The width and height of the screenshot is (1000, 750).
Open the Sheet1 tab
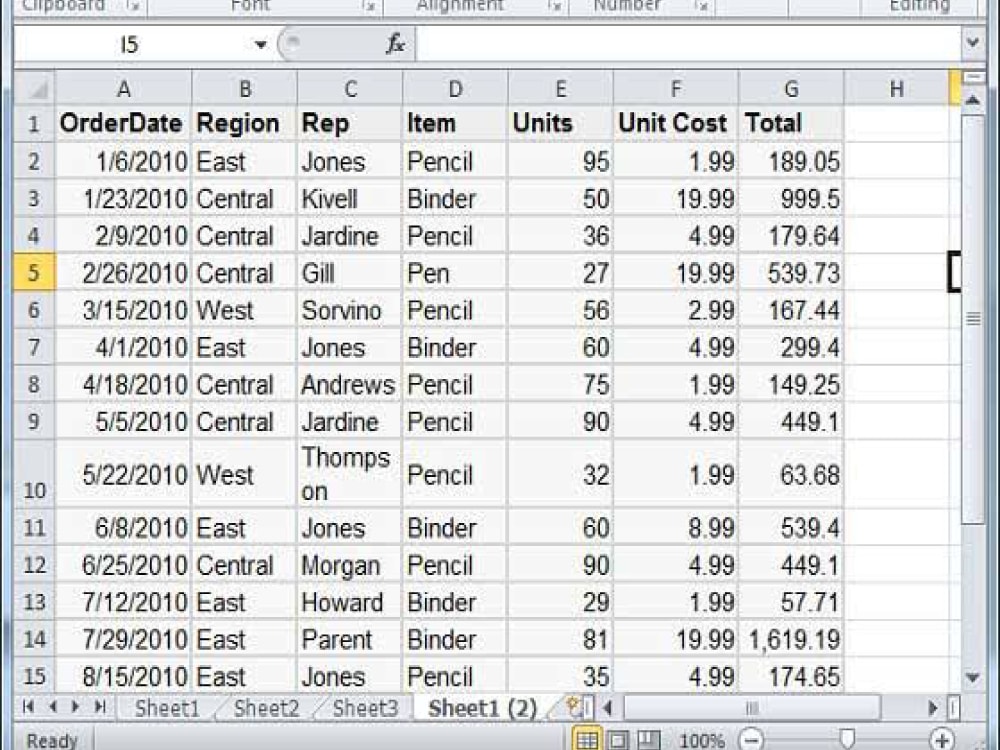pos(167,708)
